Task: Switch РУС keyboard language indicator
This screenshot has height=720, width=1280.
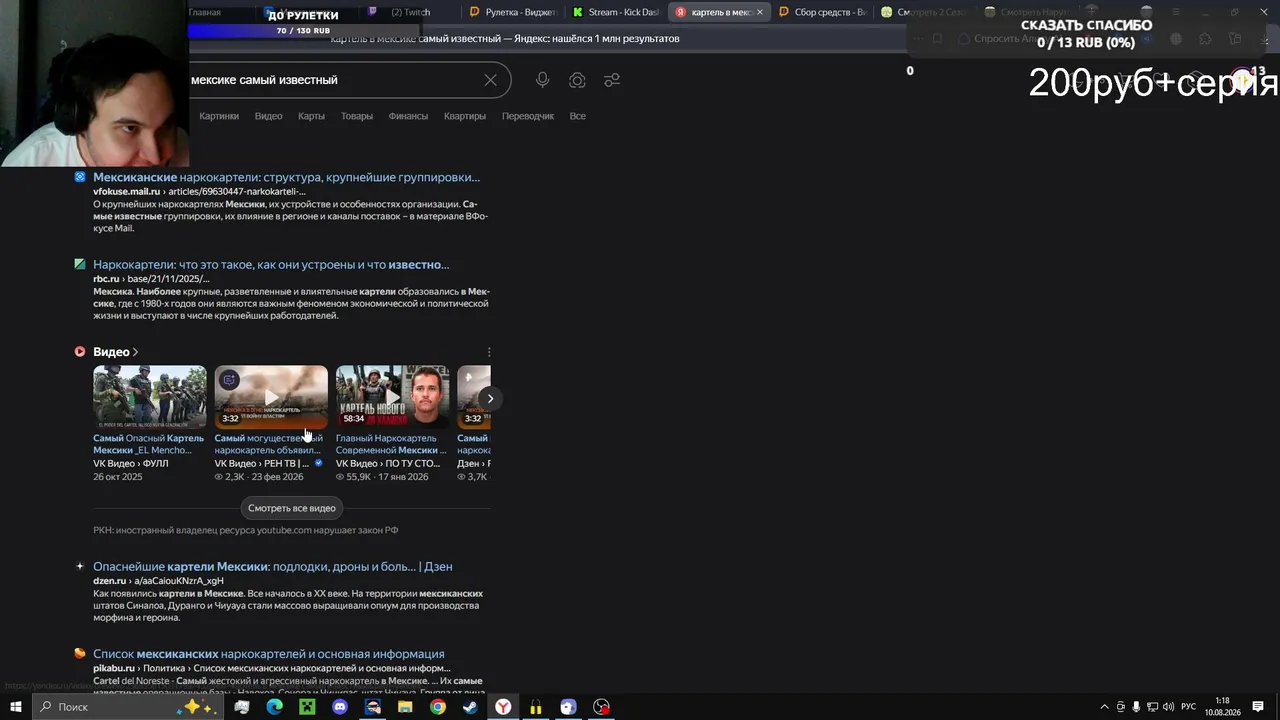Action: pos(1189,707)
